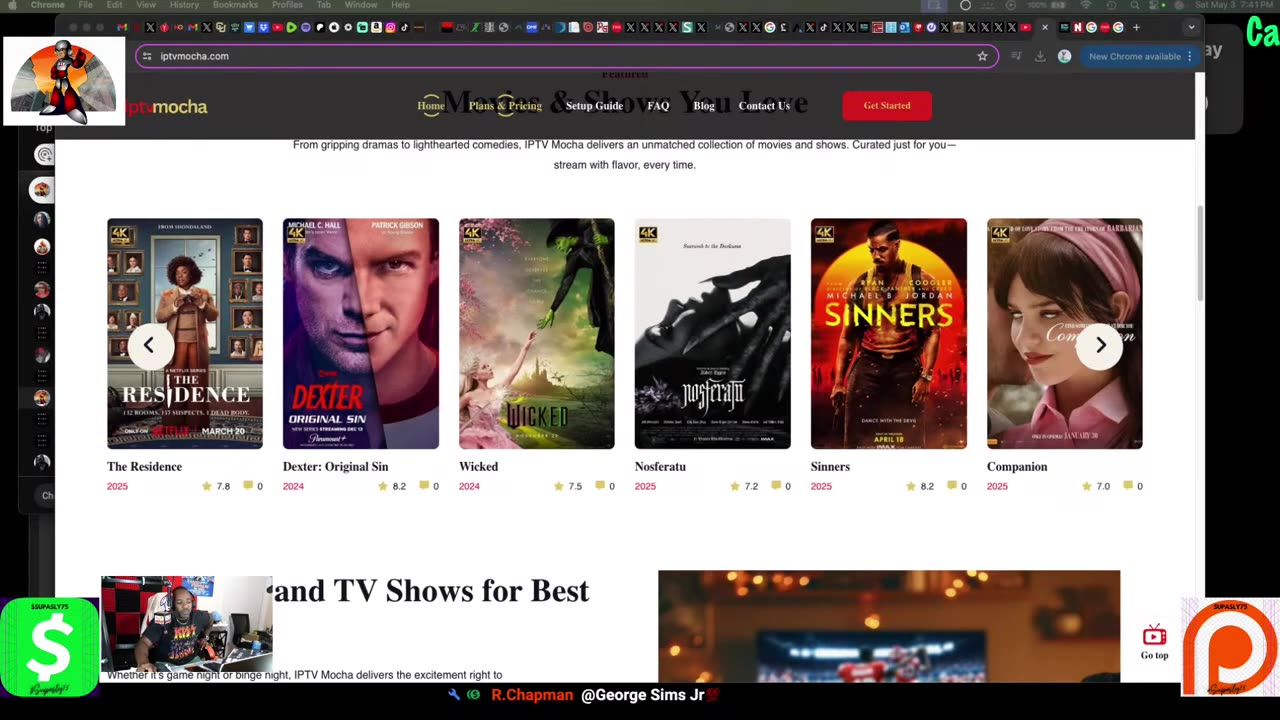
Task: Click the Go top label
Action: [1154, 655]
